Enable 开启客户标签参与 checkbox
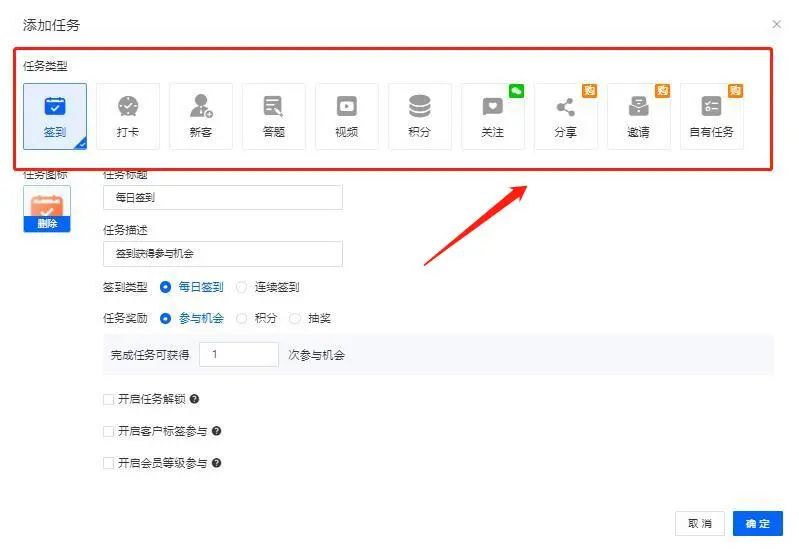This screenshot has height=550, width=799. point(108,431)
